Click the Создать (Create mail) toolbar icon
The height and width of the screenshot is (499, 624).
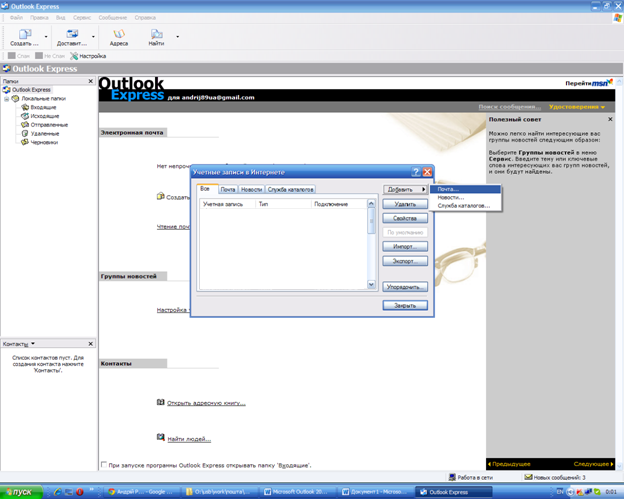click(x=25, y=34)
